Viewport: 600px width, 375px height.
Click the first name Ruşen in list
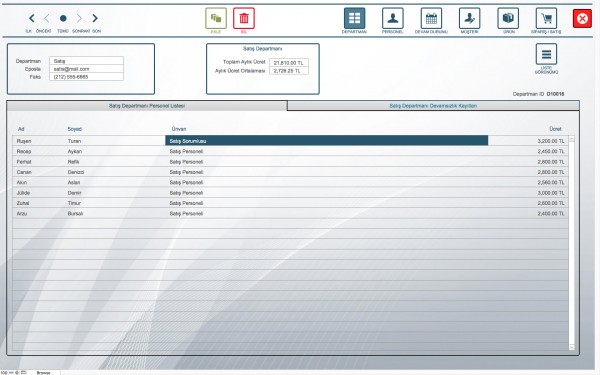[x=24, y=141]
